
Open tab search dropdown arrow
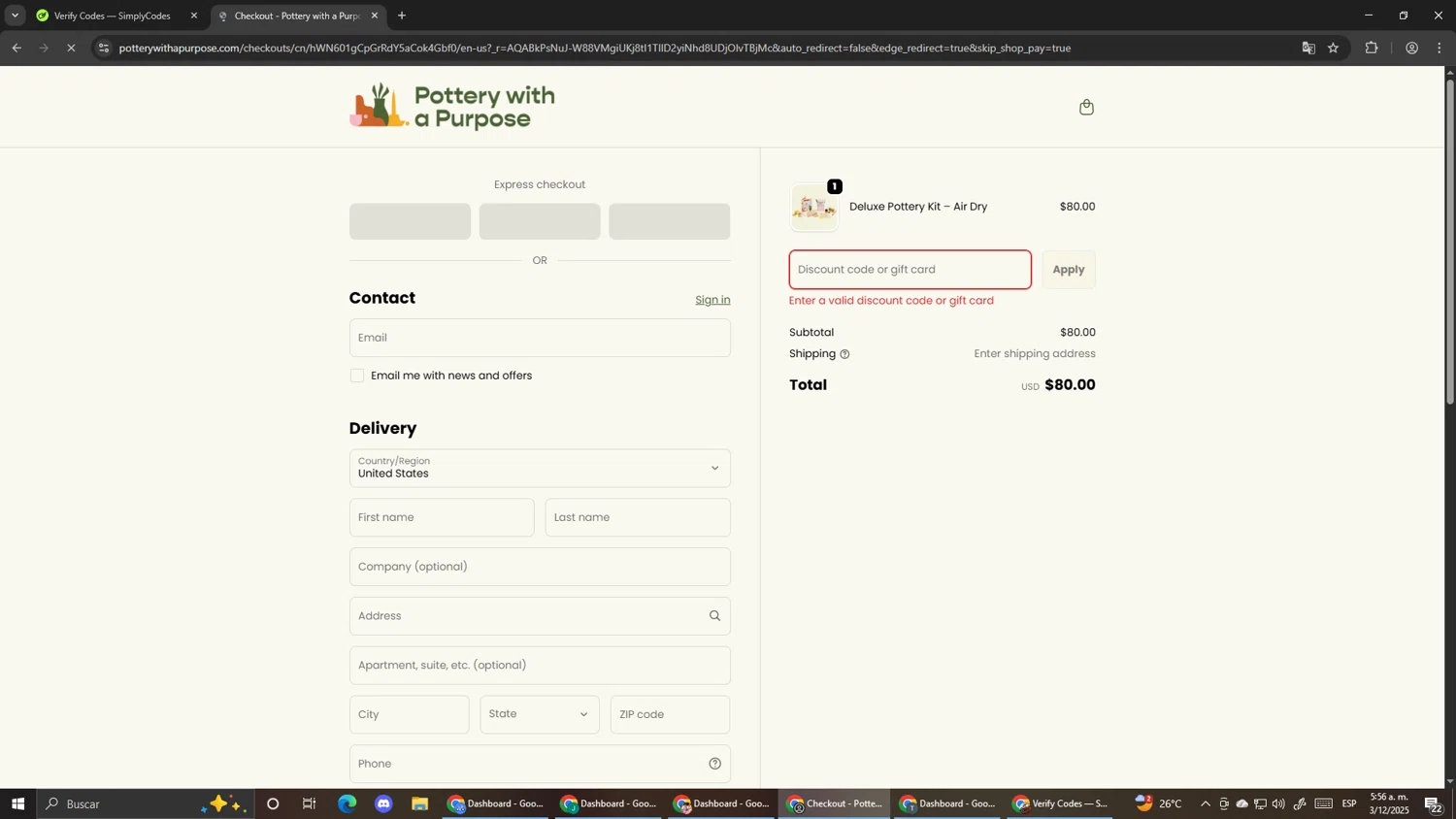(x=15, y=16)
